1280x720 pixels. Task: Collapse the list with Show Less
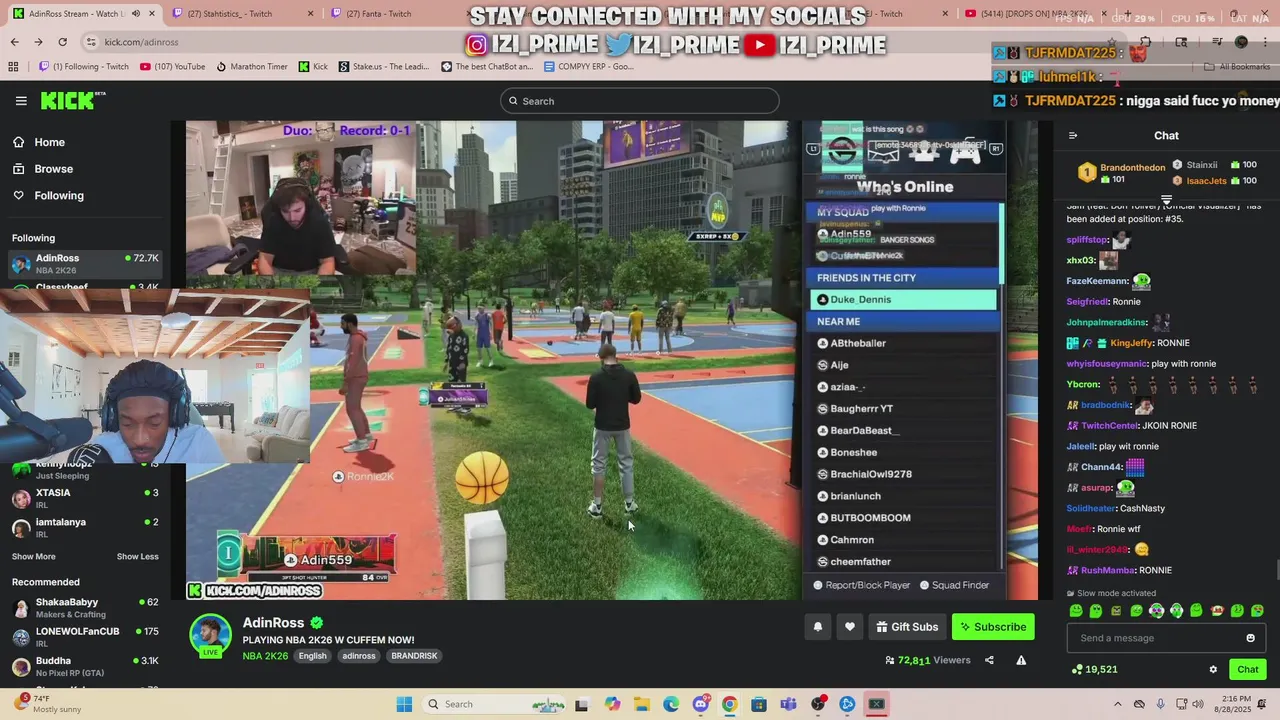(137, 557)
